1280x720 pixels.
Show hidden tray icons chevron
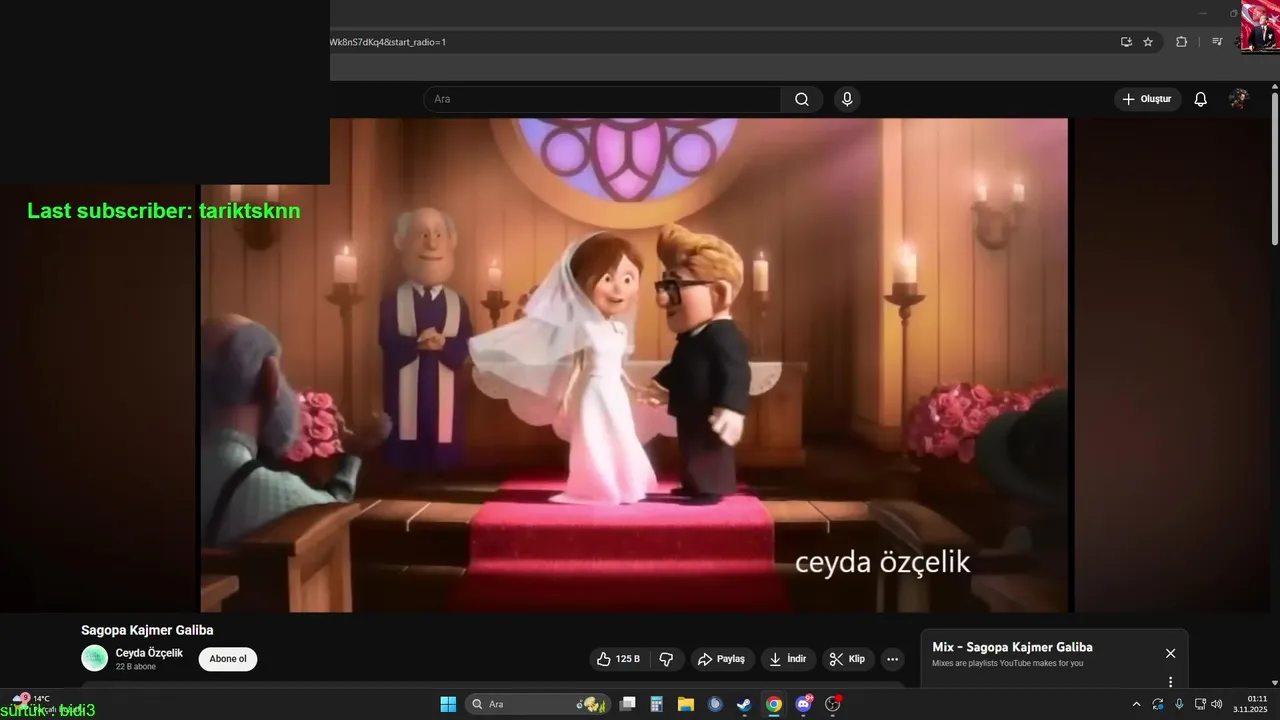pos(1136,704)
